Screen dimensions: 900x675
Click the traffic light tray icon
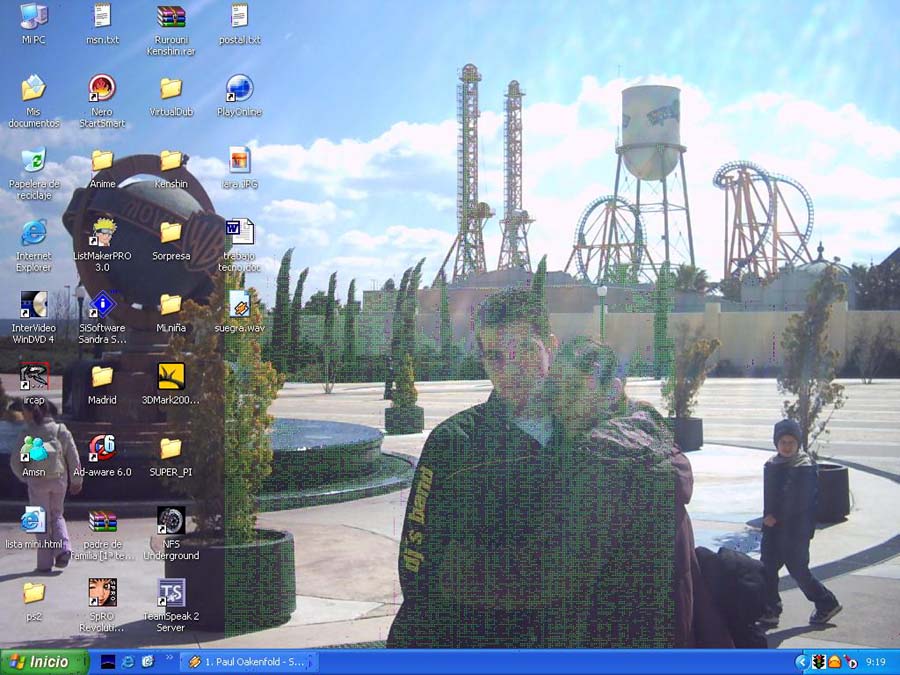point(817,662)
